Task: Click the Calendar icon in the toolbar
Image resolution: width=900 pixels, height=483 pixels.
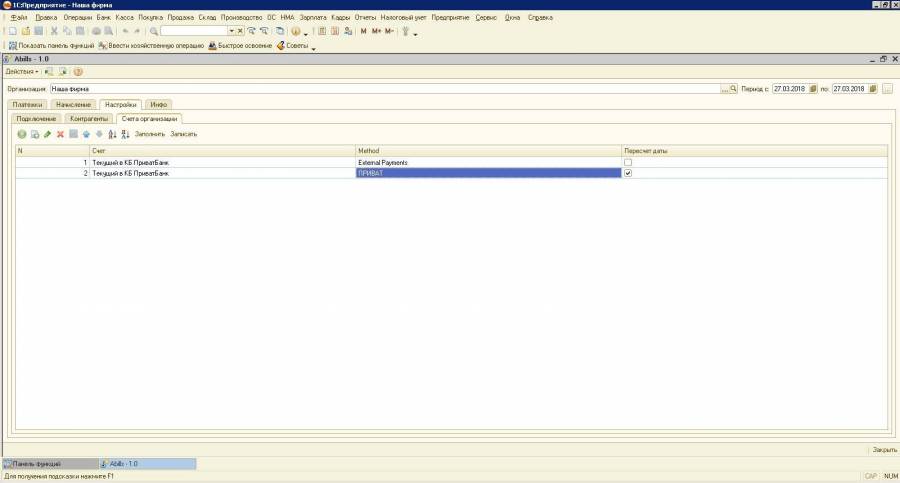Action: tap(335, 31)
